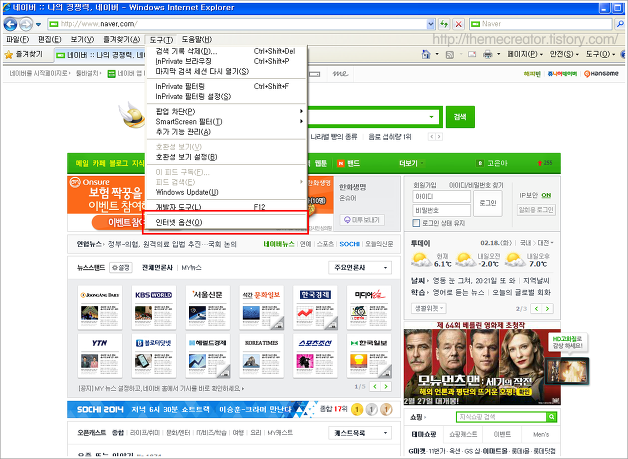Click the newsstand 설정 settings button
The image size is (628, 459).
121,268
